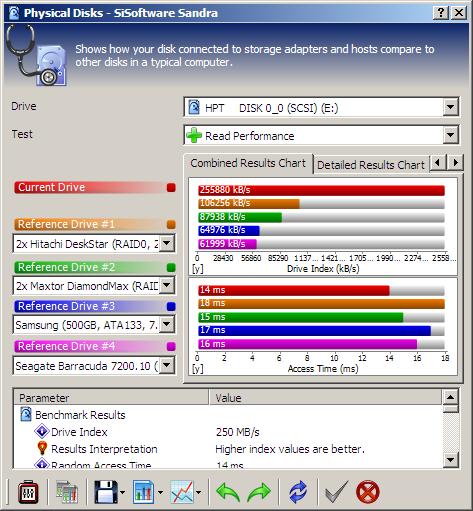This screenshot has height=511, width=473.
Task: Open the save icon dropdown arrow
Action: tap(122, 492)
